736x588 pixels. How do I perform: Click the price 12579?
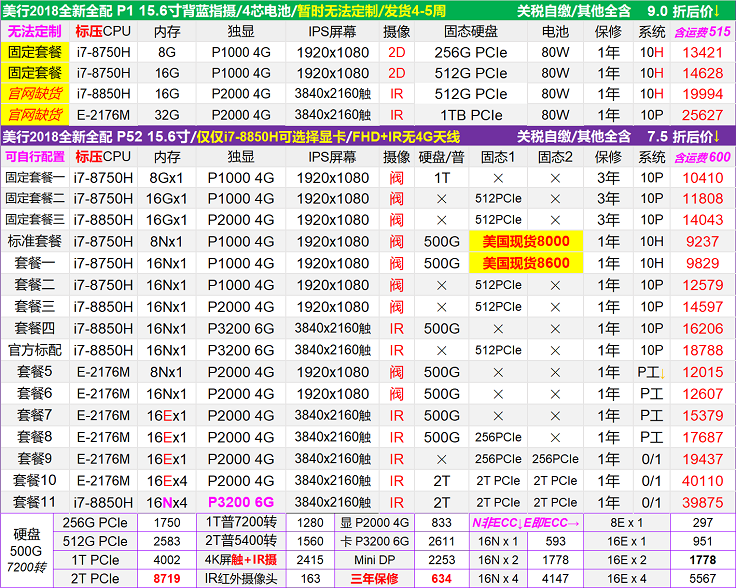[702, 285]
